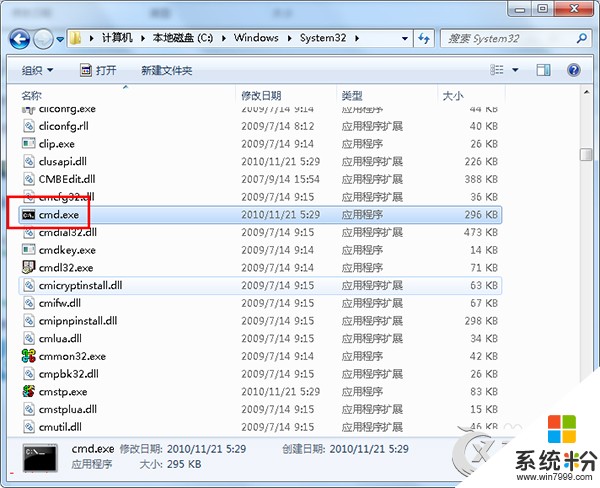Screen dimensions: 600x488
Task: Select 本地磁盘 (C:) in the address path
Action: (x=183, y=38)
